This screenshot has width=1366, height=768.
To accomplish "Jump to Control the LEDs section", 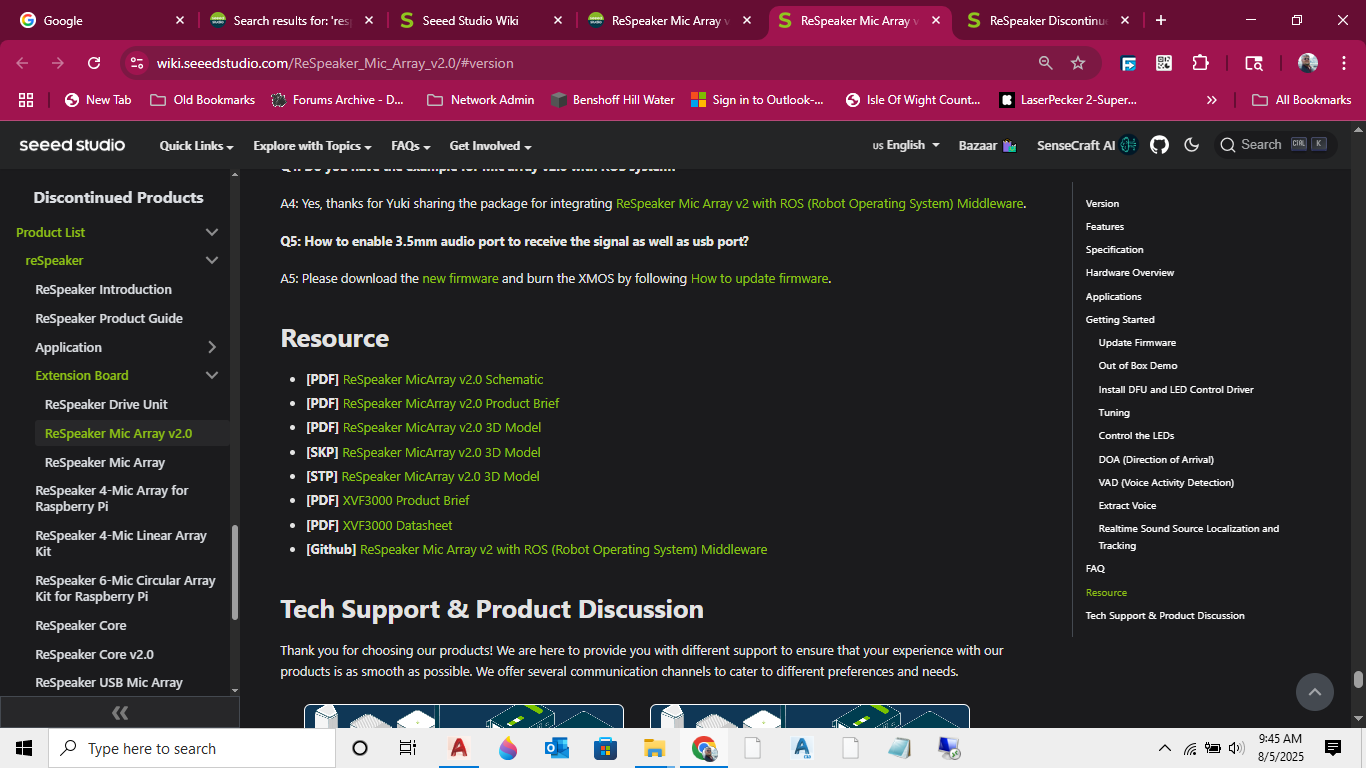I will [1136, 436].
